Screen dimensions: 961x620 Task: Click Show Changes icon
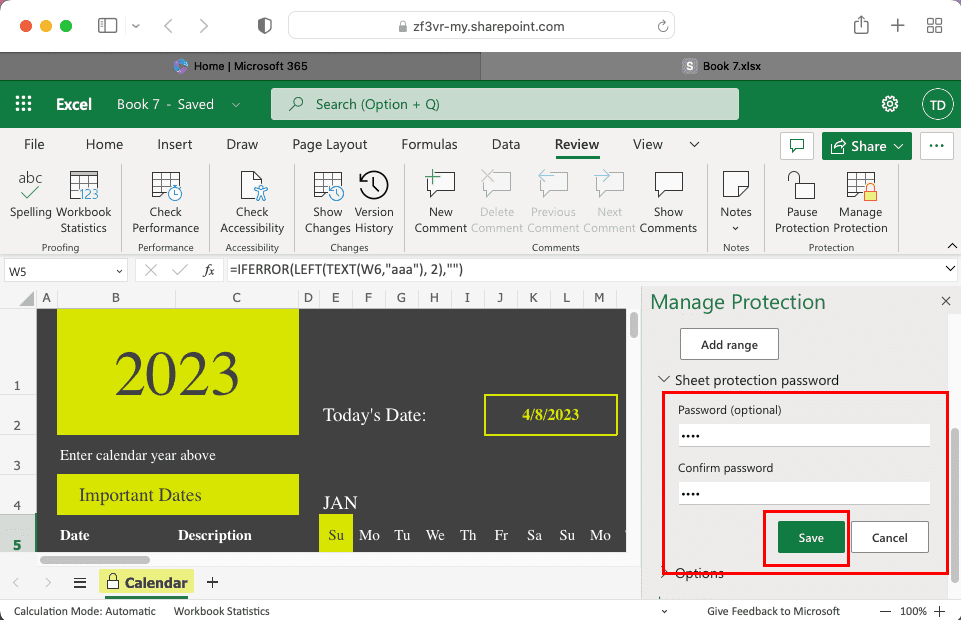[x=328, y=194]
